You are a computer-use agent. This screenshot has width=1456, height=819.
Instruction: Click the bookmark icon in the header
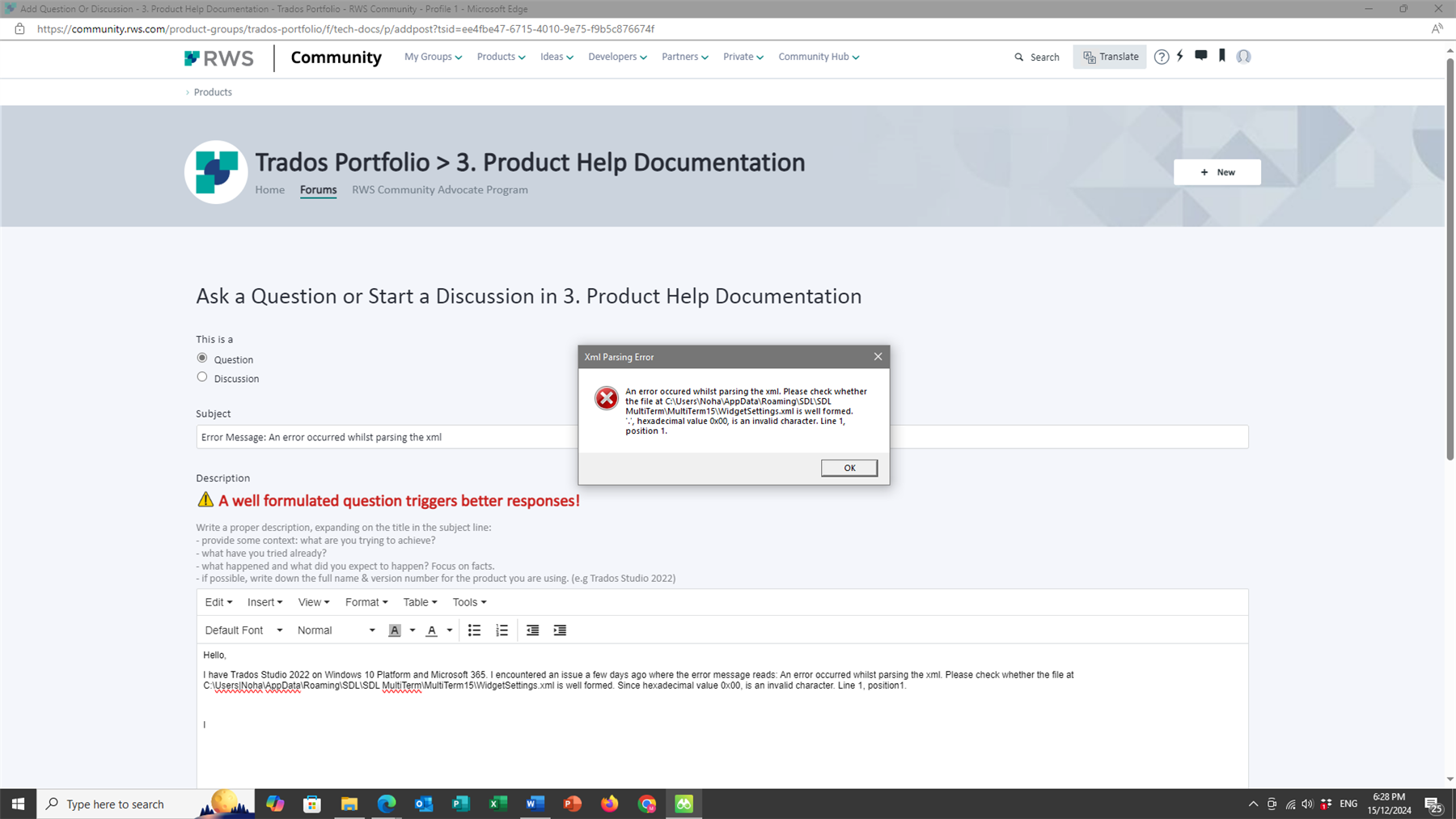[x=1222, y=56]
